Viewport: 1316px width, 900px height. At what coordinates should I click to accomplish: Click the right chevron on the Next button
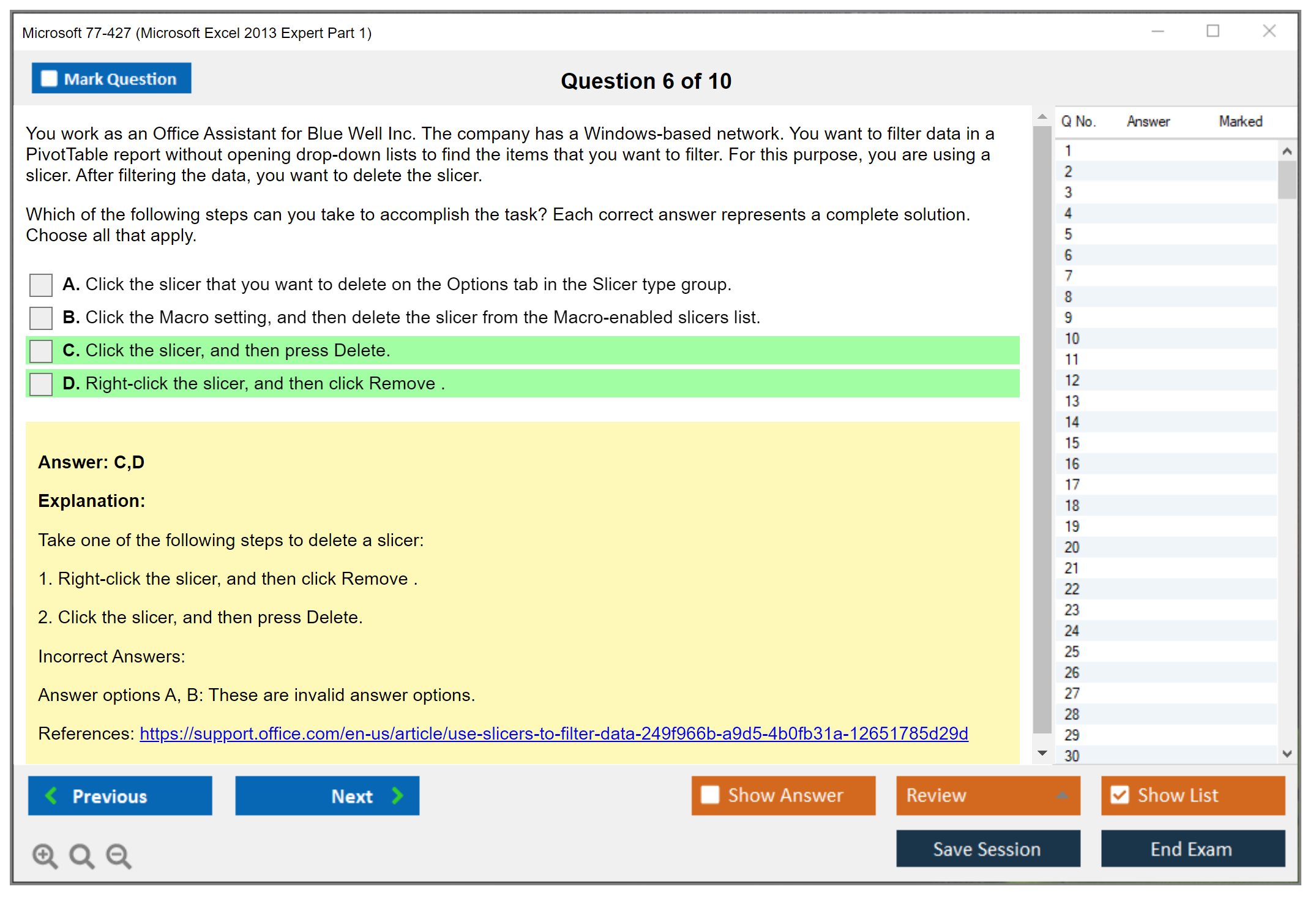pyautogui.click(x=397, y=795)
